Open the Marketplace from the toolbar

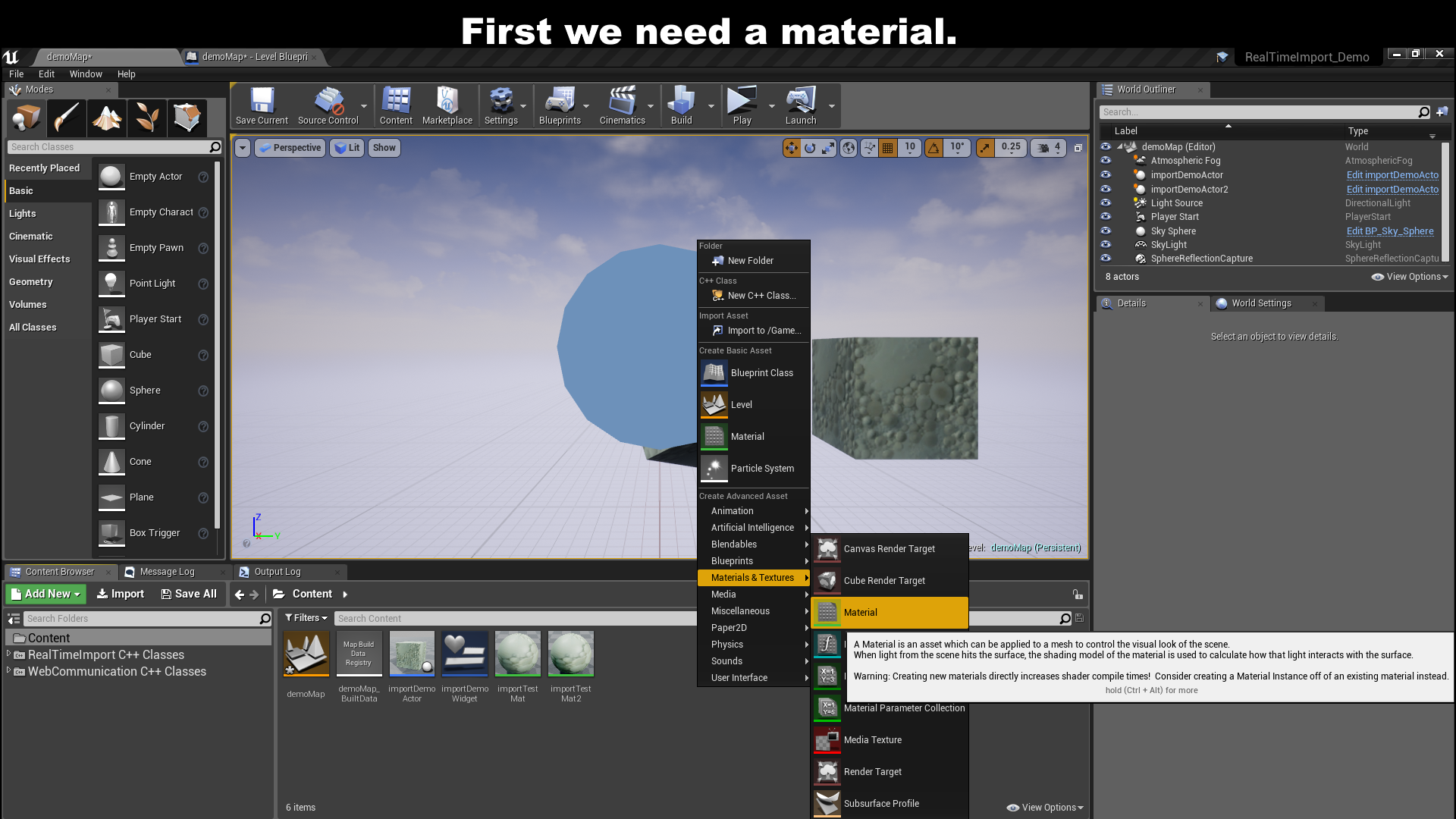(x=447, y=105)
